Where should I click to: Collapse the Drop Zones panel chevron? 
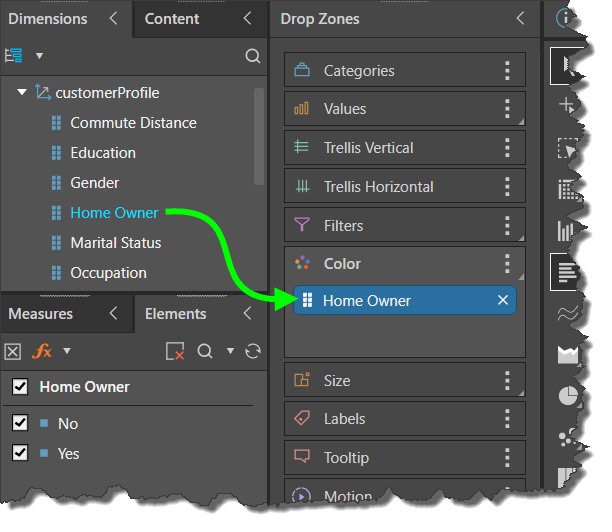click(520, 19)
